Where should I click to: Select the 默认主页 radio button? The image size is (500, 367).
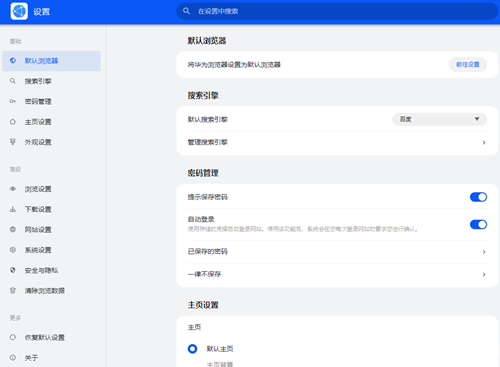pyautogui.click(x=192, y=349)
